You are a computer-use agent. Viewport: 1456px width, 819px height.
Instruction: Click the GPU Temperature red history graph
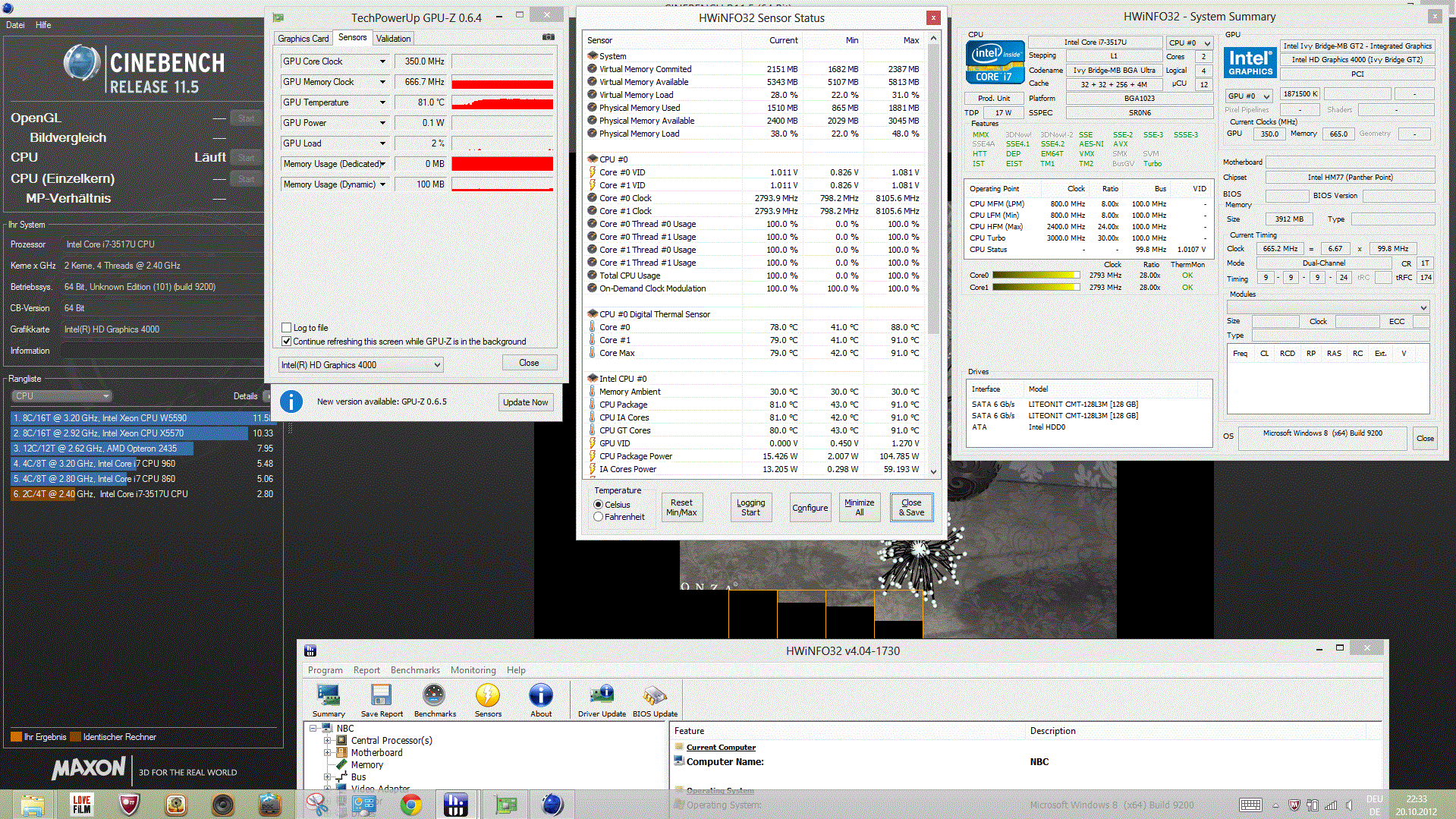pos(502,102)
